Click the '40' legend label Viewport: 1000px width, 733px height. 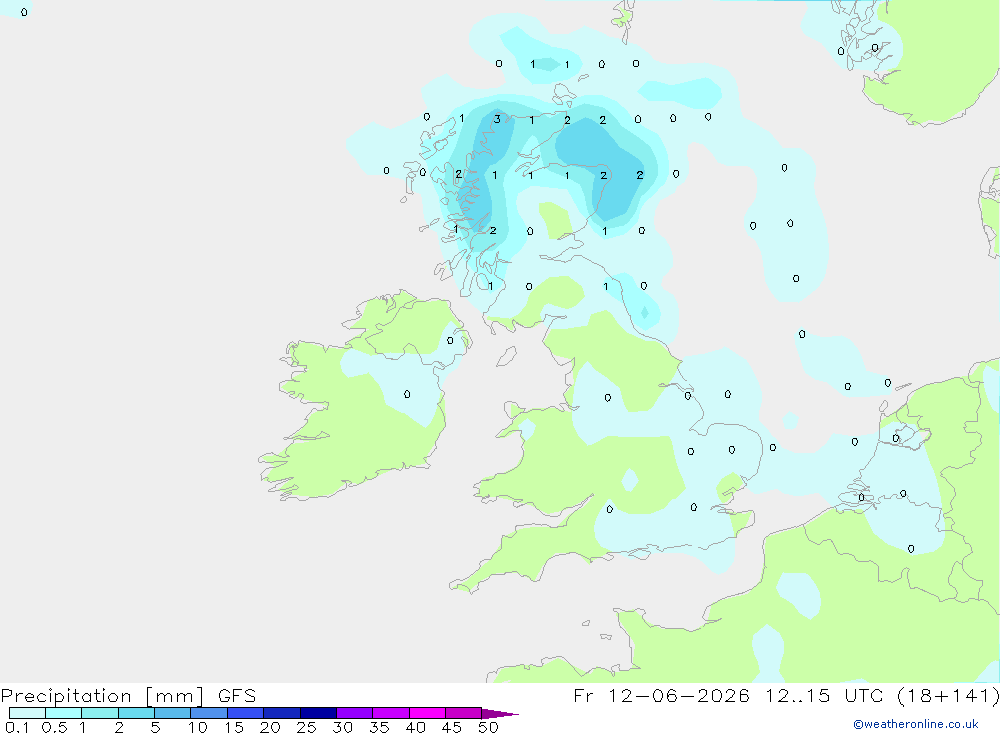click(x=416, y=727)
